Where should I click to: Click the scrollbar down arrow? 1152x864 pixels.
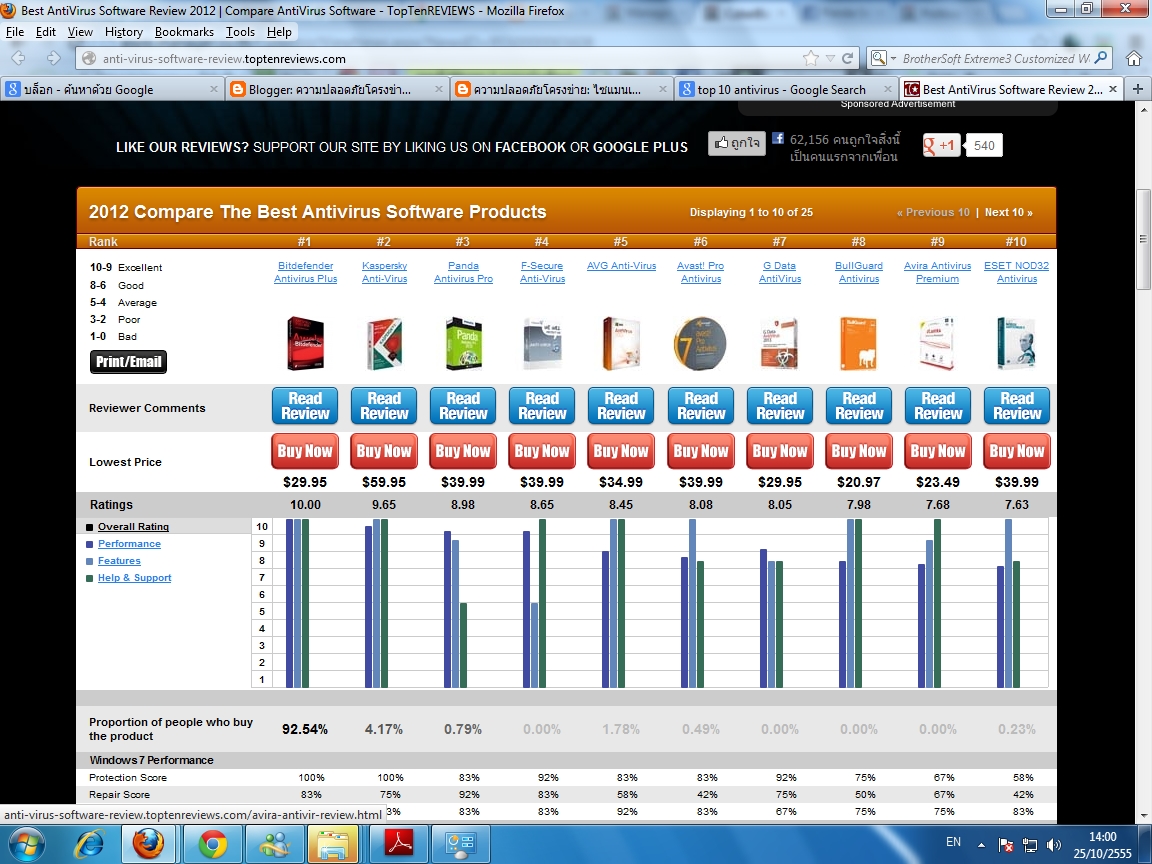coord(1142,816)
